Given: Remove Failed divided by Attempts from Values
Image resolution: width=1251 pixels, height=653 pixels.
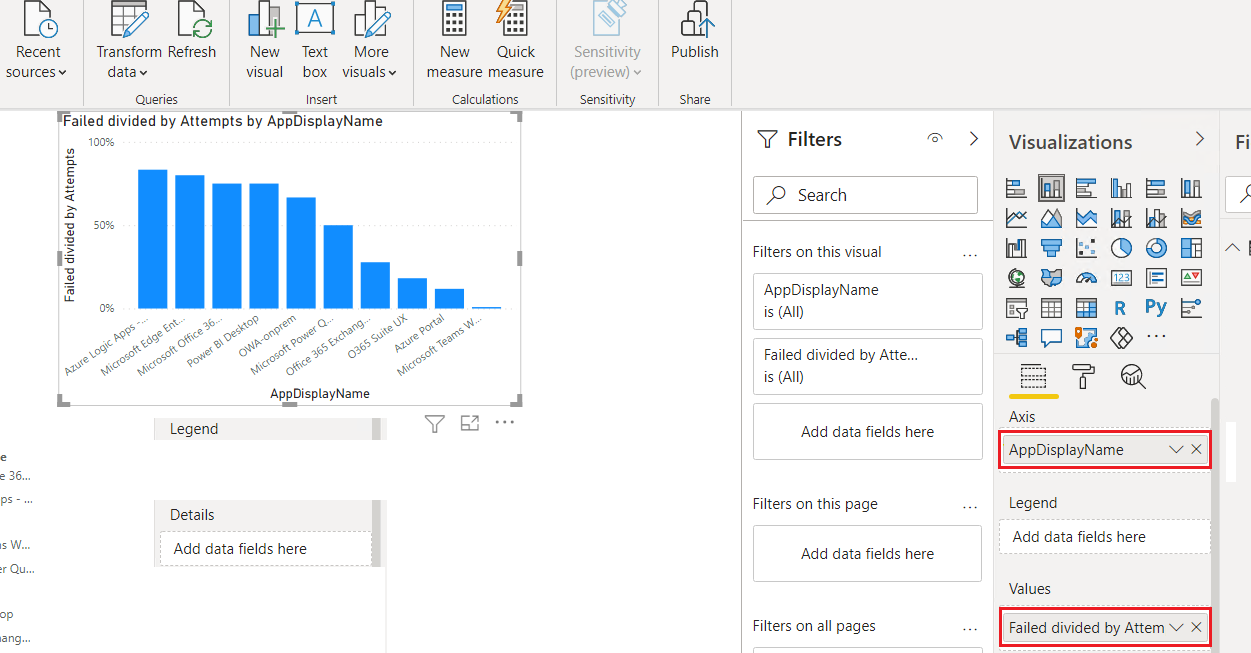Looking at the screenshot, I should 1196,627.
